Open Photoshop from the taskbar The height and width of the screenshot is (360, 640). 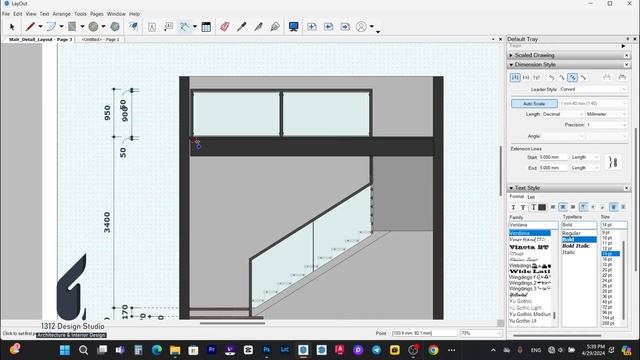pos(267,350)
